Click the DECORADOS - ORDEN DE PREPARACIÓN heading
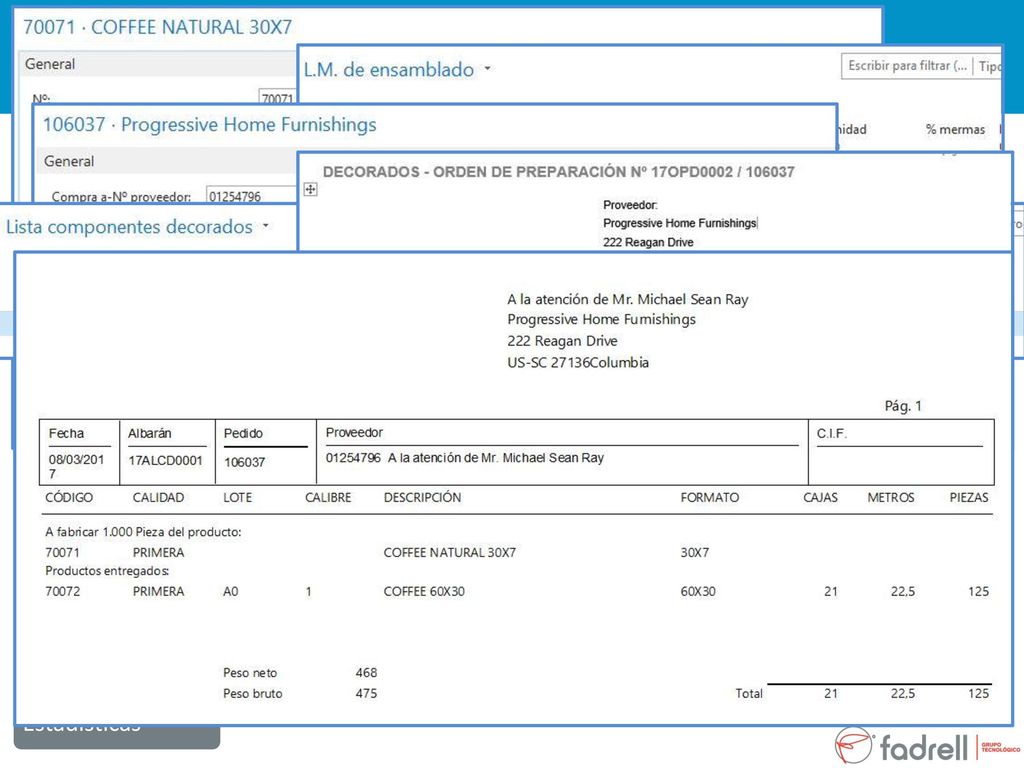Image resolution: width=1024 pixels, height=768 pixels. 558,172
